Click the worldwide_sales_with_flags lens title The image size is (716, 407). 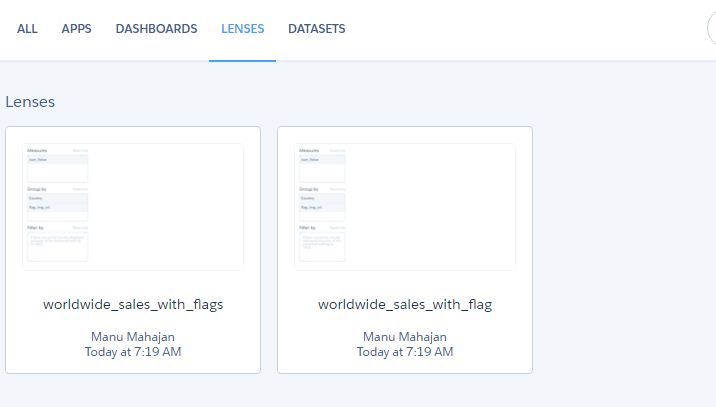[x=133, y=305]
